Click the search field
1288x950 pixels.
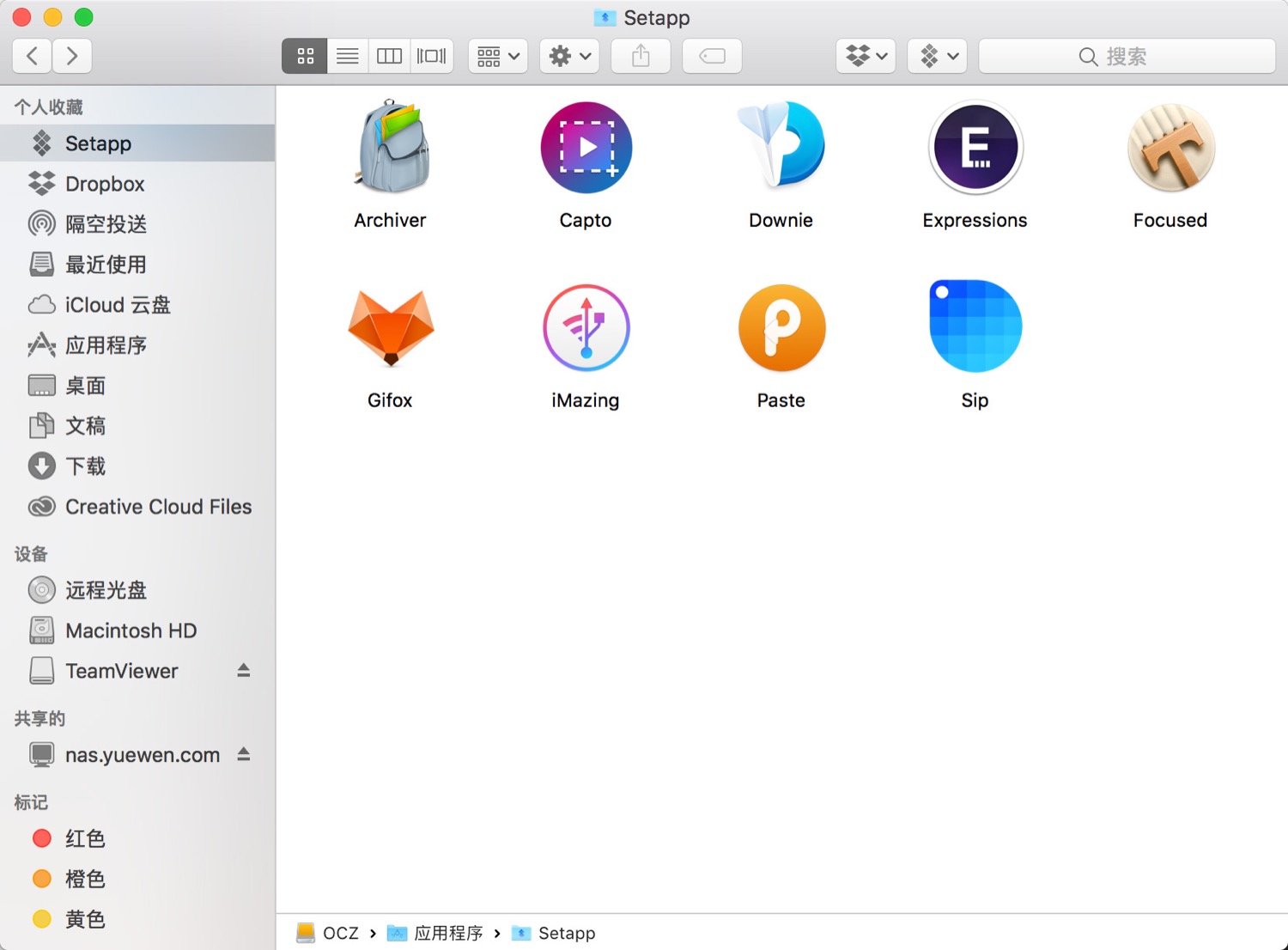(x=1127, y=57)
